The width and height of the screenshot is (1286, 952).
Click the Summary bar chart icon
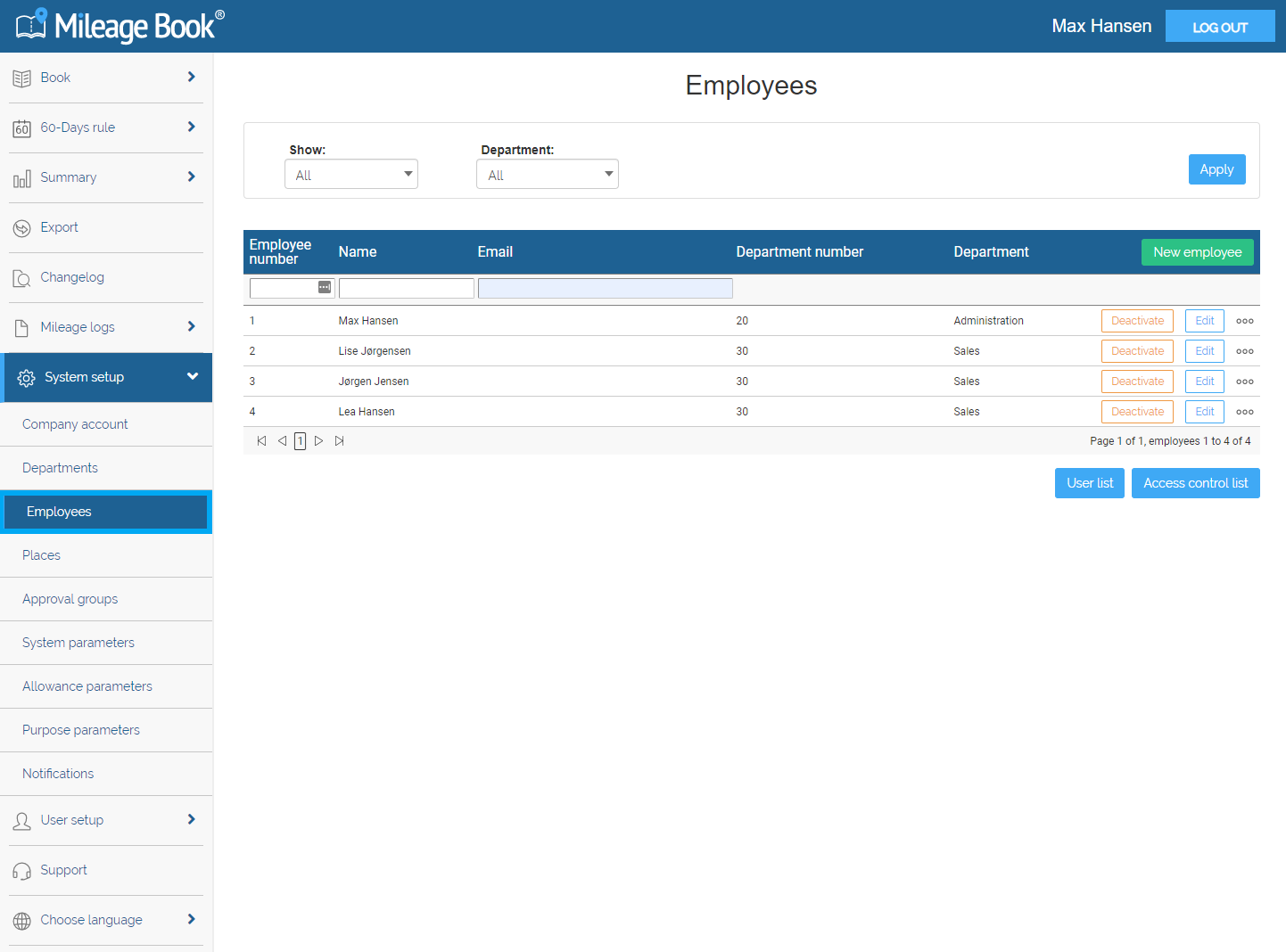22,179
